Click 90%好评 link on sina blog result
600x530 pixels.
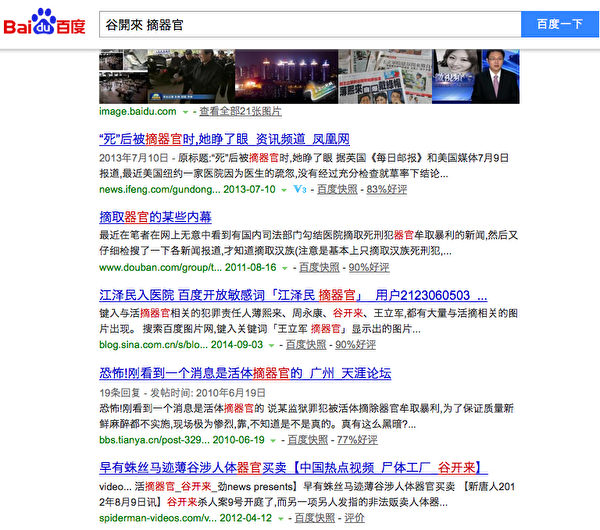point(355,345)
